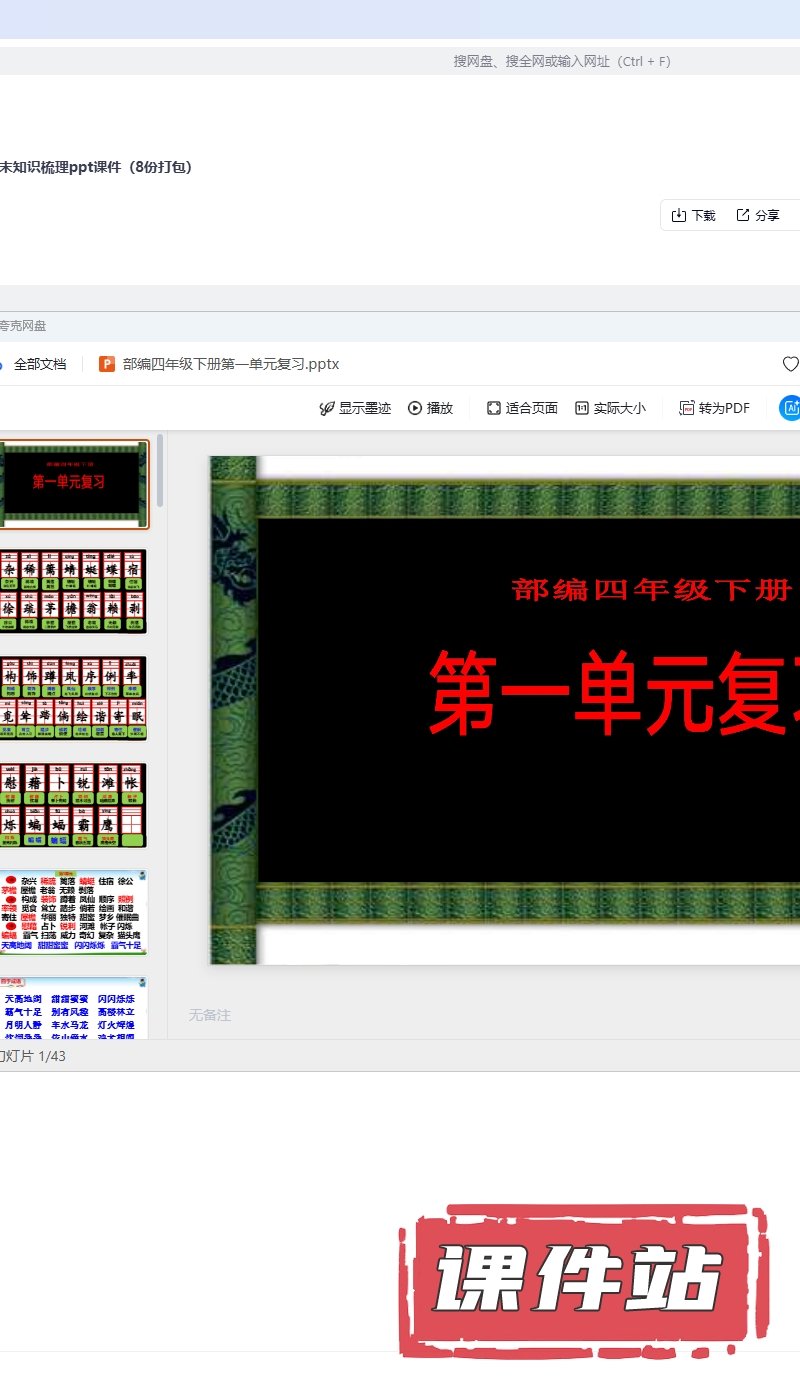Image resolution: width=800 pixels, height=1390 pixels.
Task: Open the 全部文档 tab
Action: pos(39,364)
